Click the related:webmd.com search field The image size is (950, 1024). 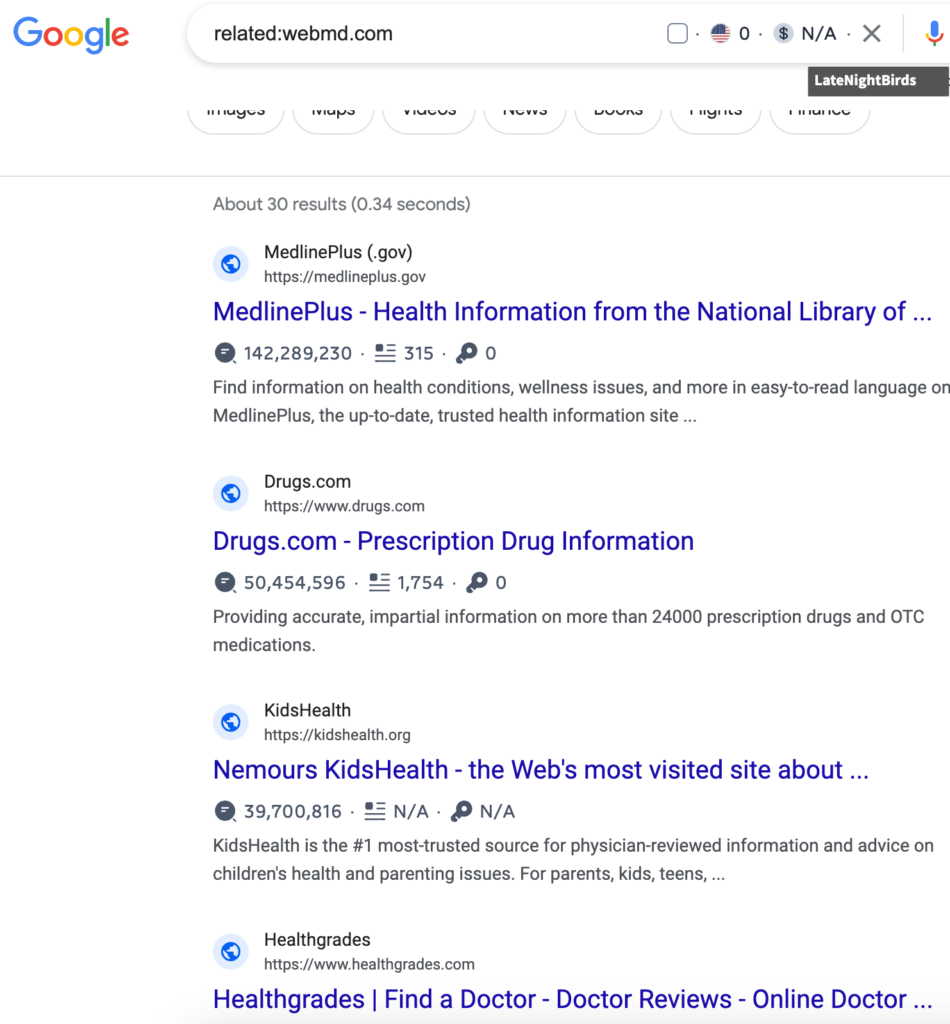(x=424, y=33)
